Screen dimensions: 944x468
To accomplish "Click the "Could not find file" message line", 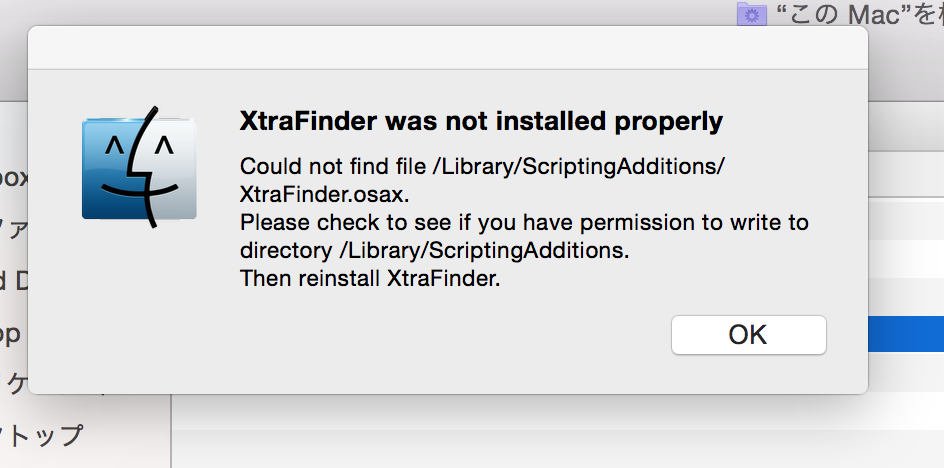I will (482, 165).
